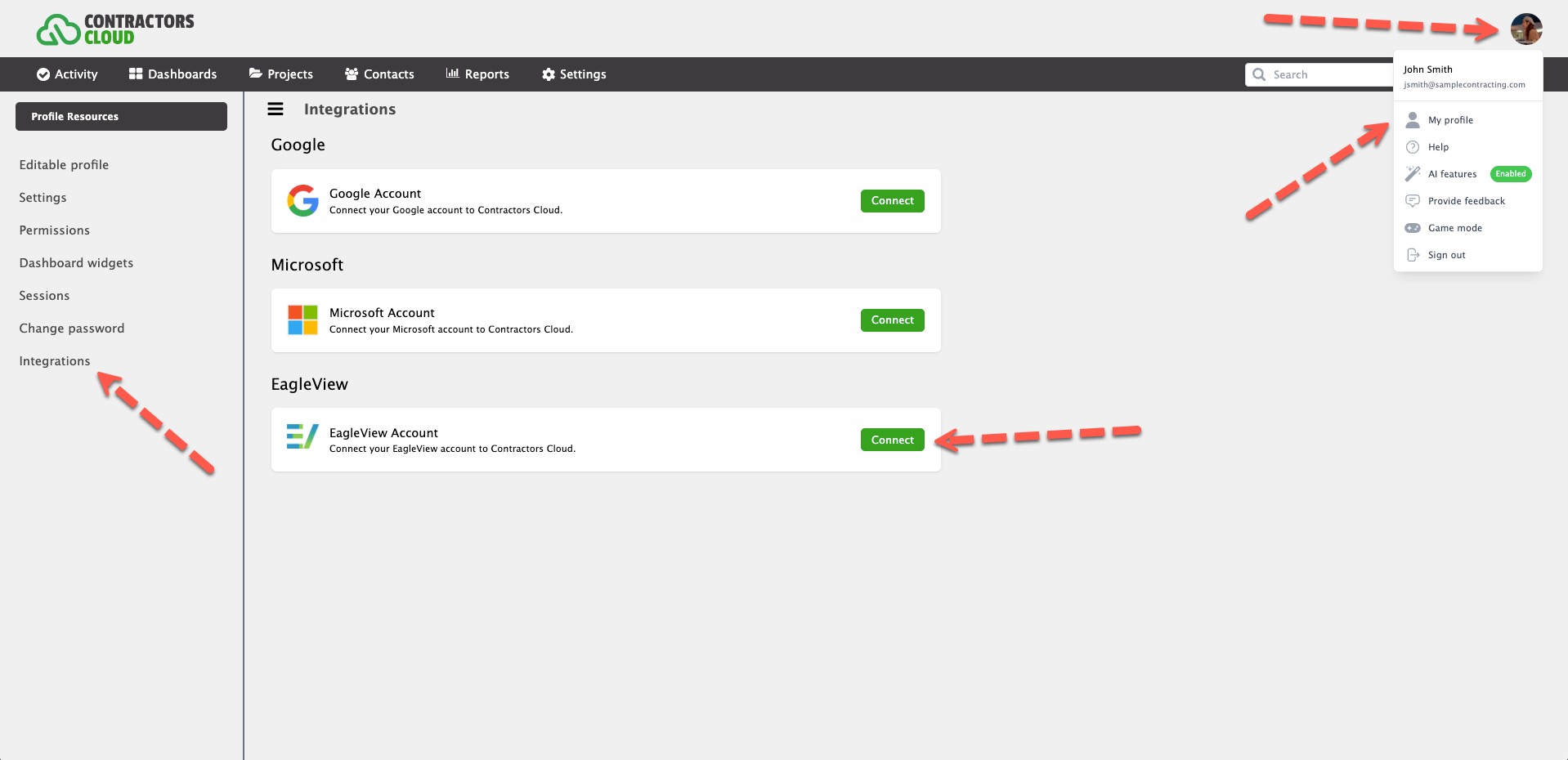Click the Google section heading
The height and width of the screenshot is (760, 1568).
tap(298, 145)
